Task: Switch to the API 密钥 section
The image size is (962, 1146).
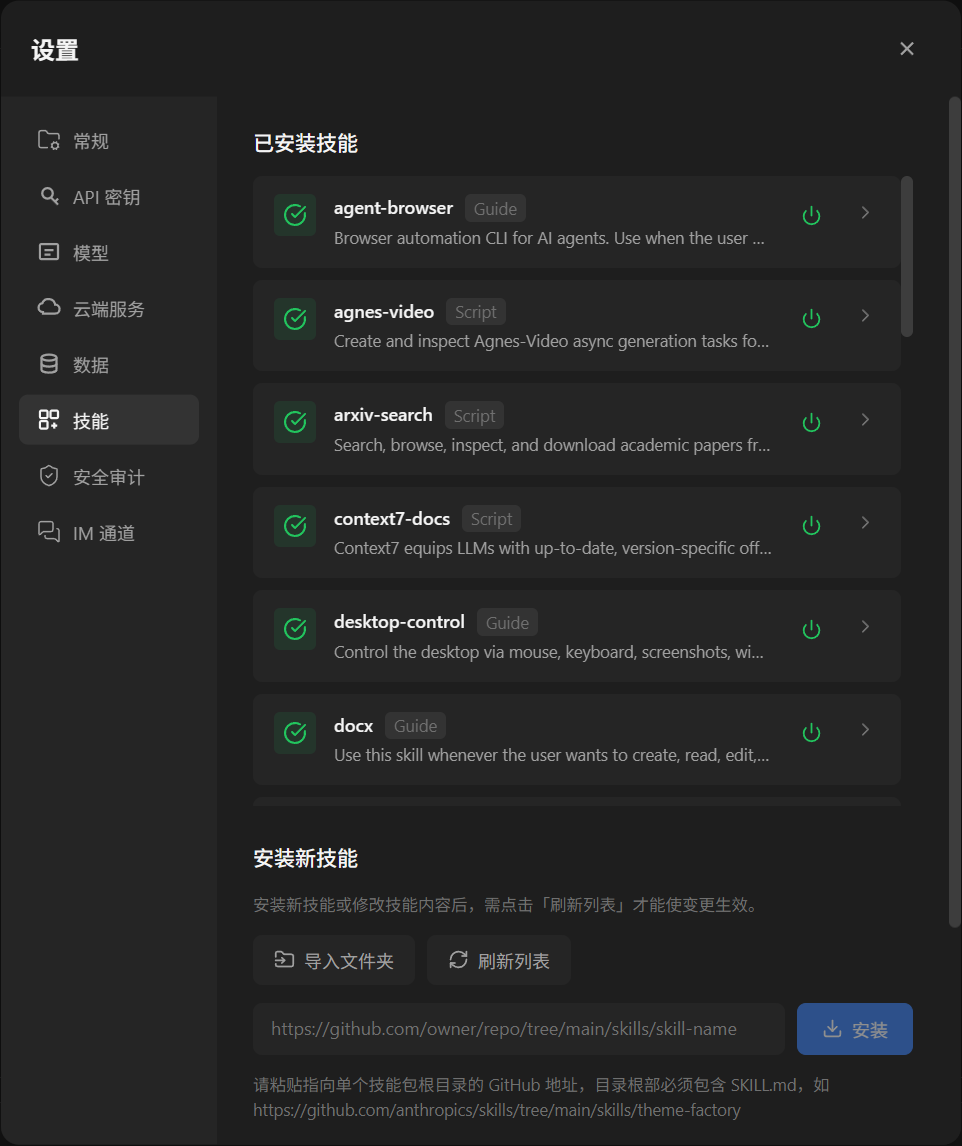Action: (x=109, y=197)
